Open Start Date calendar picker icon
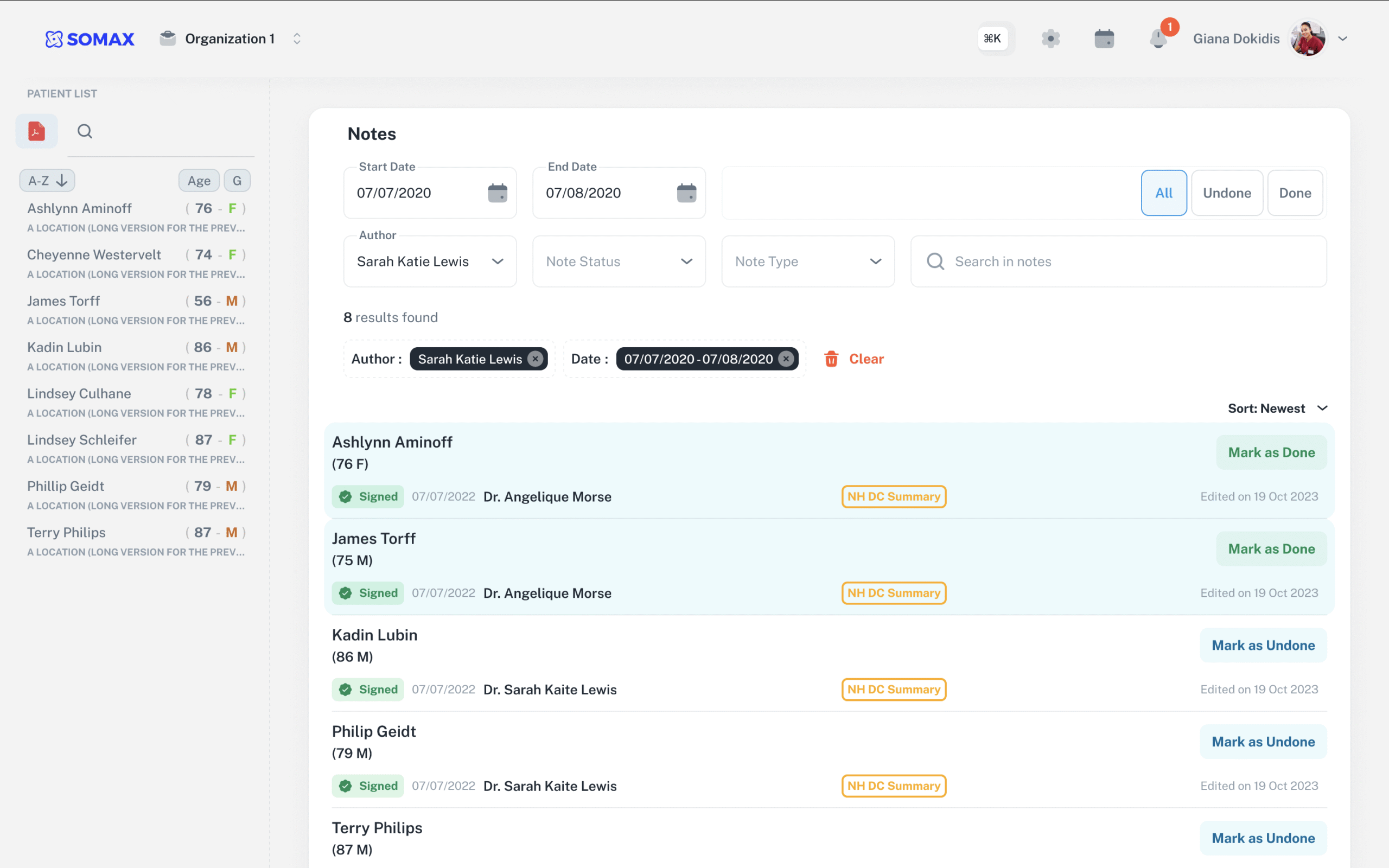Viewport: 1389px width, 868px height. pyautogui.click(x=497, y=193)
